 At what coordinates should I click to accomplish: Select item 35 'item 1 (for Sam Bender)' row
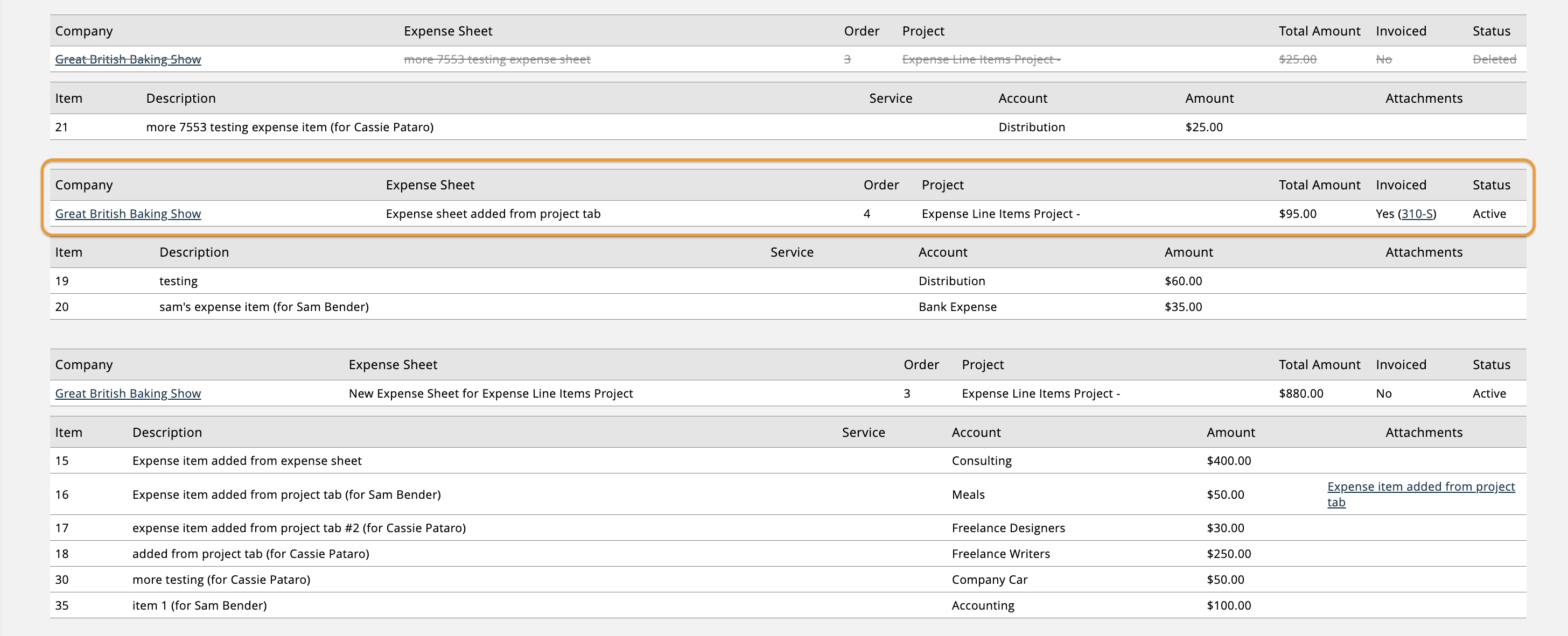coord(200,605)
